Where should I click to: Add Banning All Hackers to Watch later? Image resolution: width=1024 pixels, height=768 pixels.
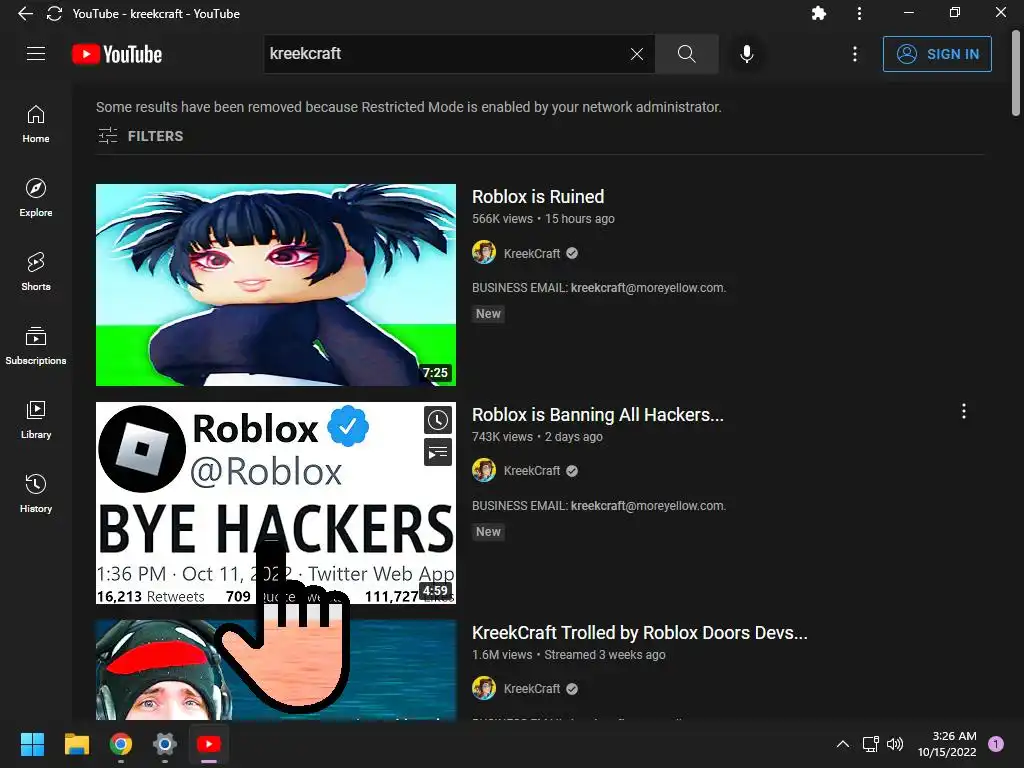[x=438, y=420]
